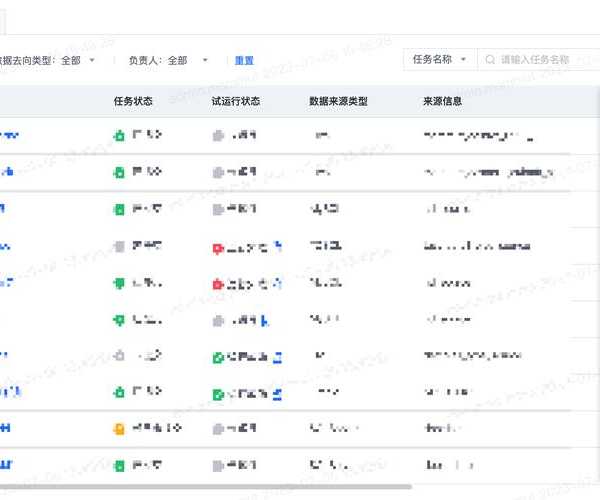The image size is (600, 500).
Task: Click the magnifier search icon
Action: [490, 60]
